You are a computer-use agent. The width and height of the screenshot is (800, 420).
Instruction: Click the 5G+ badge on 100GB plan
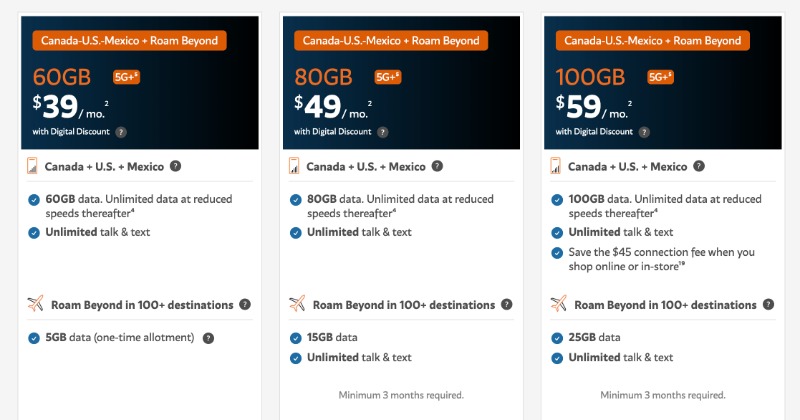(x=660, y=77)
